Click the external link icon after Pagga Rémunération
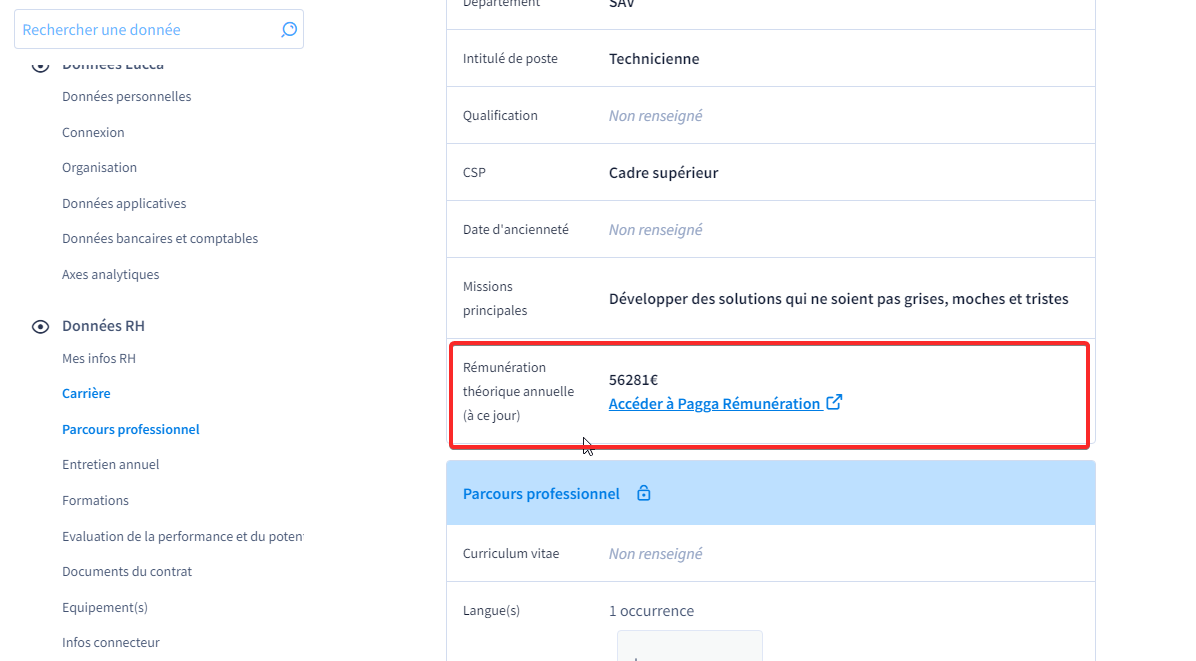This screenshot has height=661, width=1196. click(x=834, y=402)
